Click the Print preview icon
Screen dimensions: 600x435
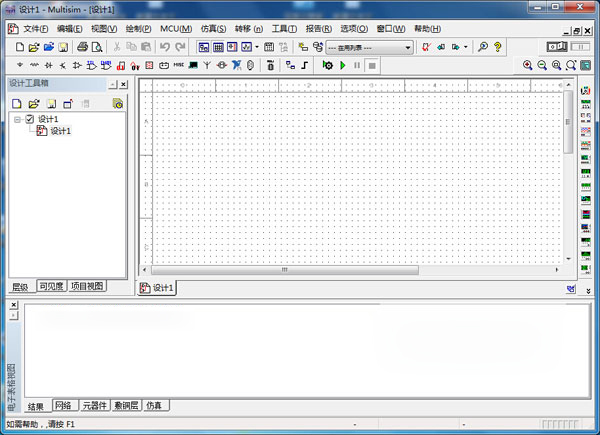[97, 47]
